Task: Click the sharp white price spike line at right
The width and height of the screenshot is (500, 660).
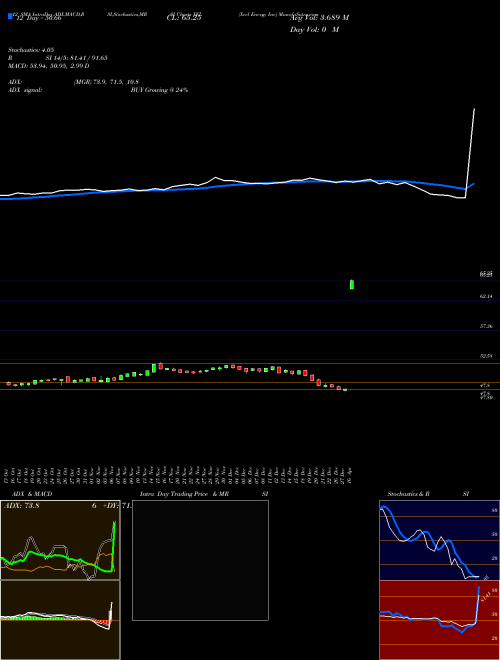Action: (x=470, y=153)
